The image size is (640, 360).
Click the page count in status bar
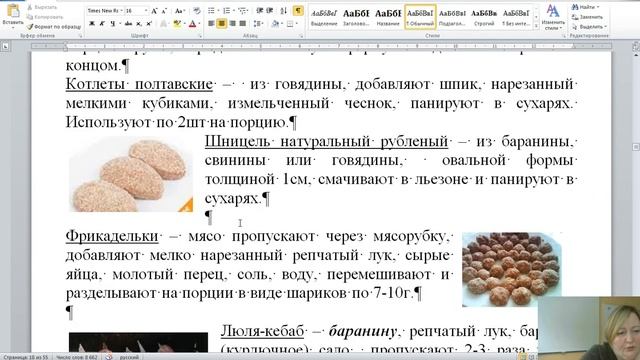[26, 357]
